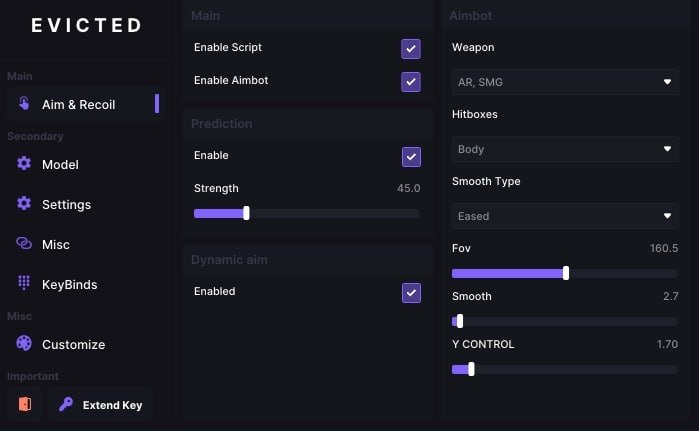The width and height of the screenshot is (699, 431).
Task: Click the orange exit door icon
Action: [25, 404]
